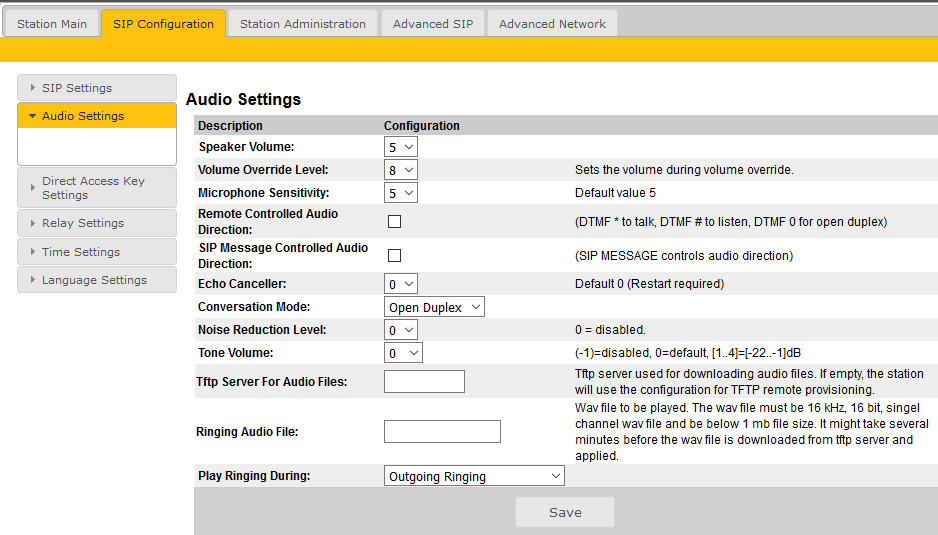Screen dimensions: 938x535
Task: Click the Ringing Audio File input field
Action: [x=442, y=432]
